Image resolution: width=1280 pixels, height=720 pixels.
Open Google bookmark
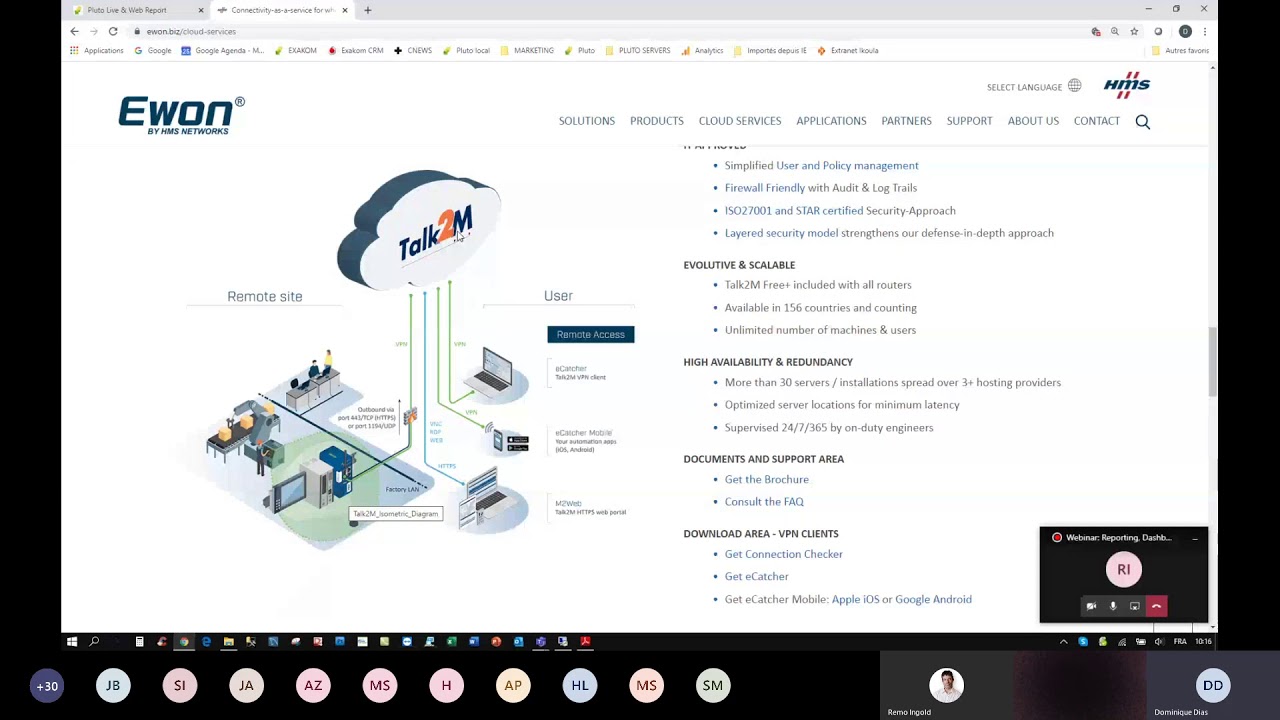(153, 50)
